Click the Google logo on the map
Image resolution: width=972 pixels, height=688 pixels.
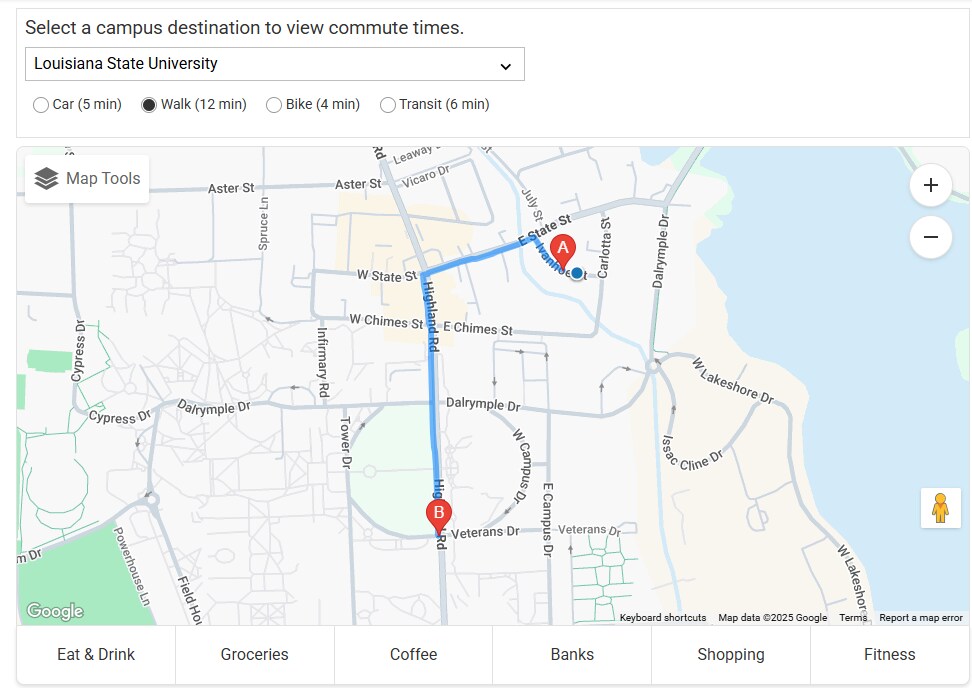point(55,611)
